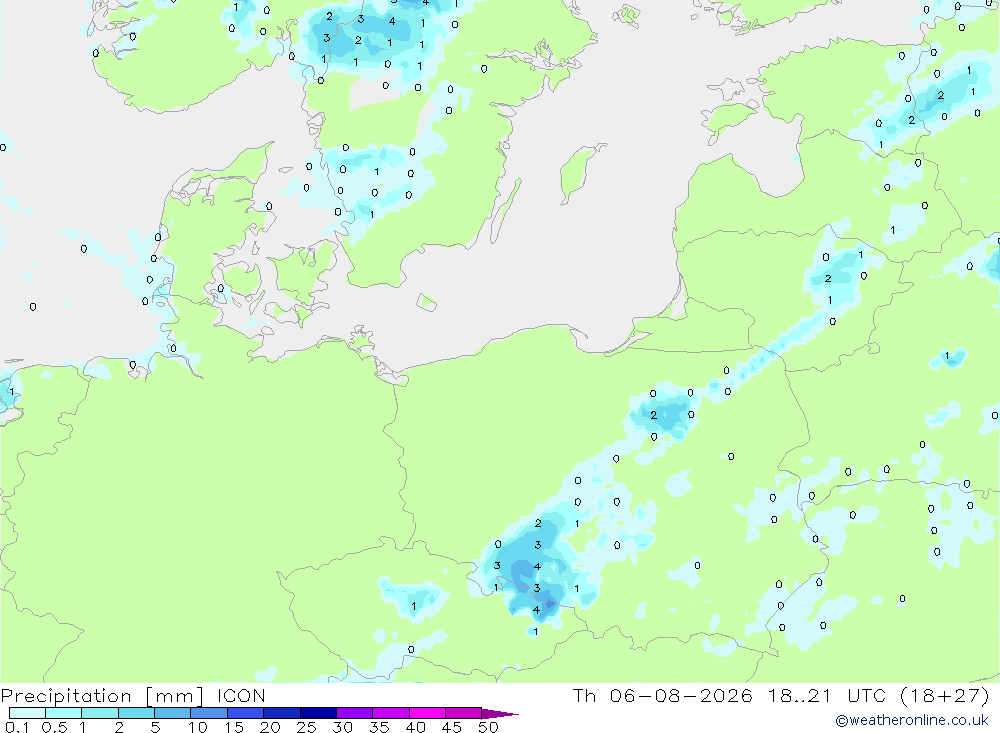The height and width of the screenshot is (733, 1000).
Task: Click the legend swatch between 45 and 50
Action: click(464, 713)
